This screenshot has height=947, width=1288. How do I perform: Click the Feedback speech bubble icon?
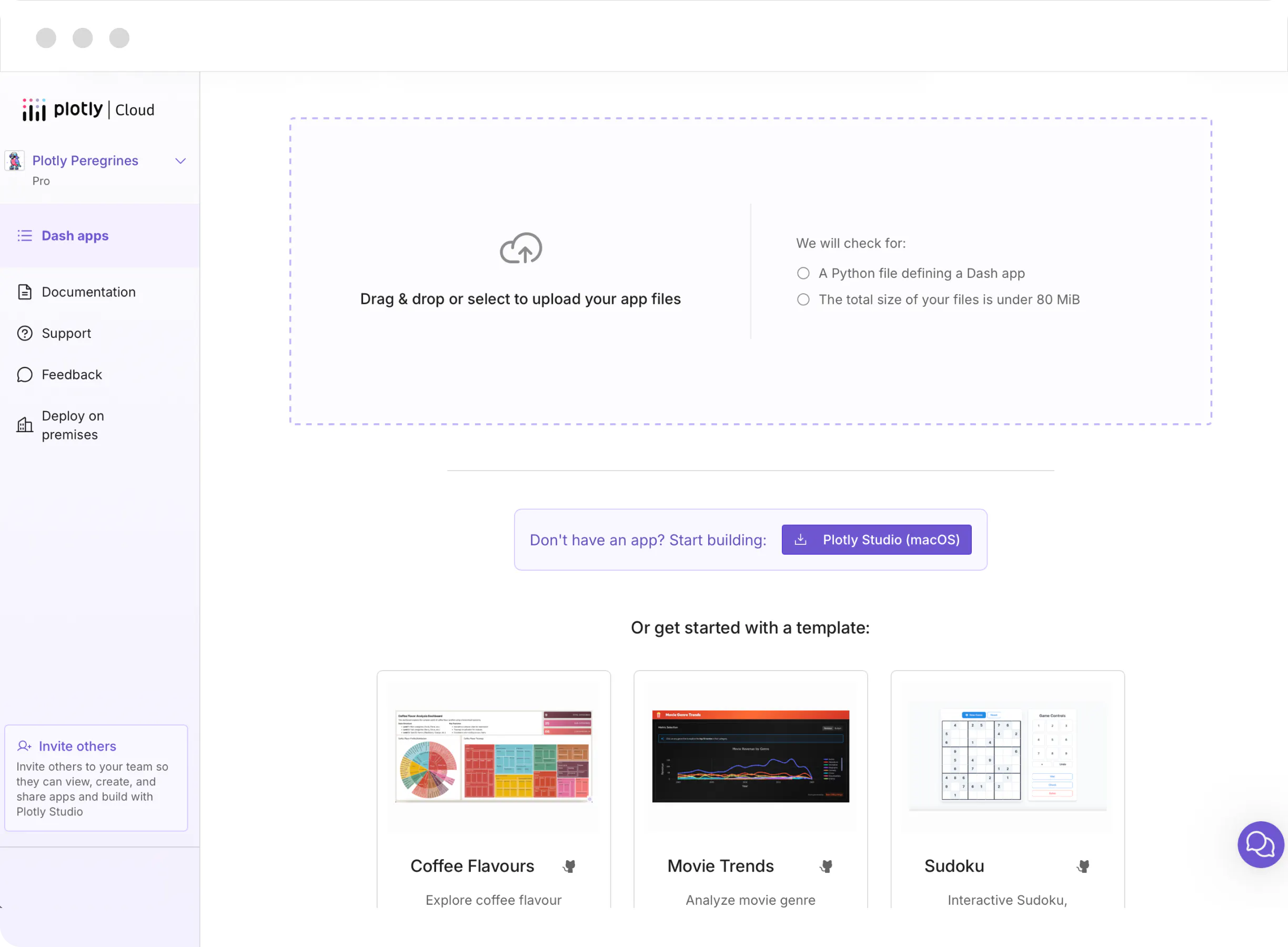coord(25,374)
